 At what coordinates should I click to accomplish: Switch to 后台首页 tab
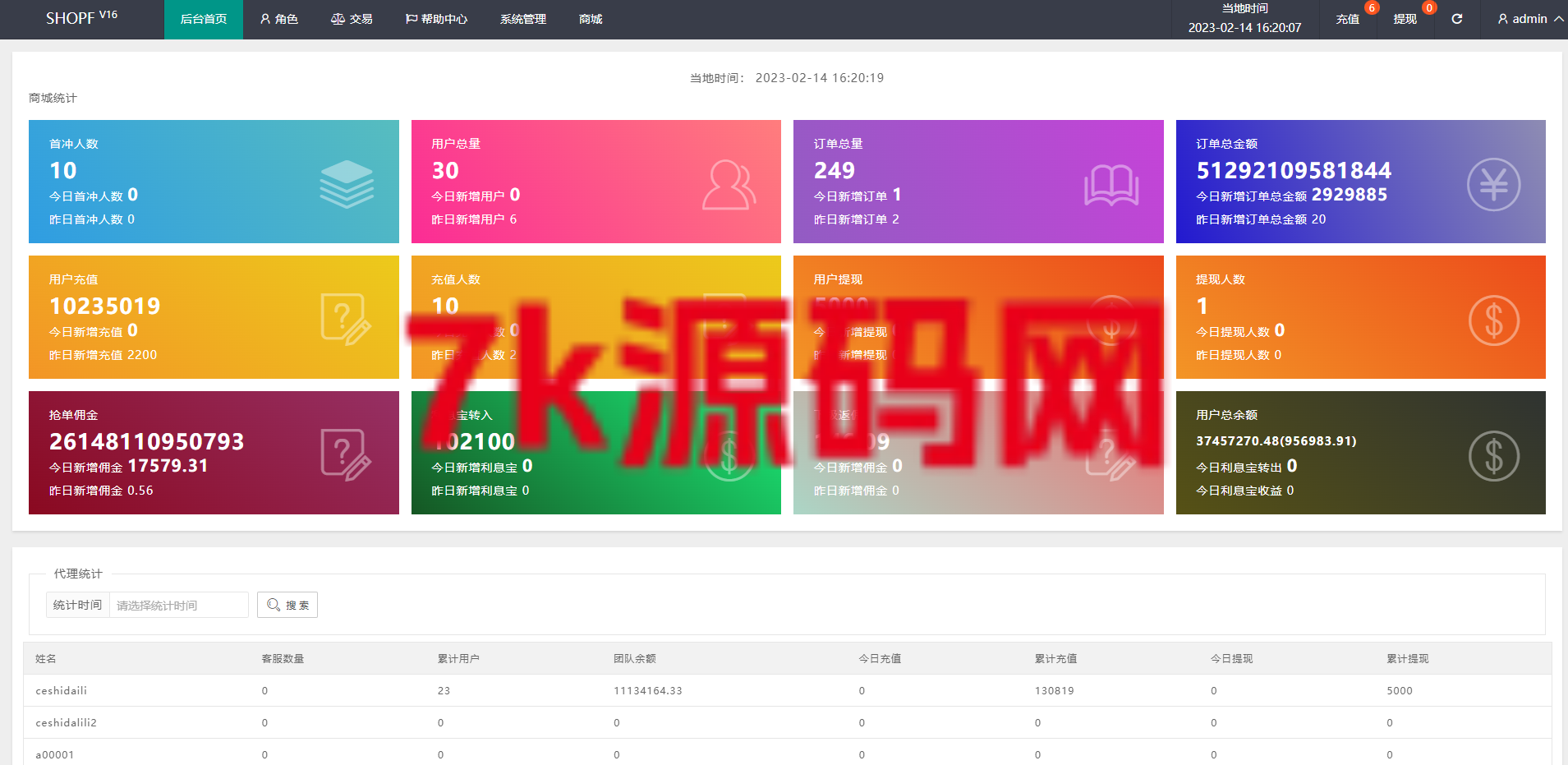(204, 19)
